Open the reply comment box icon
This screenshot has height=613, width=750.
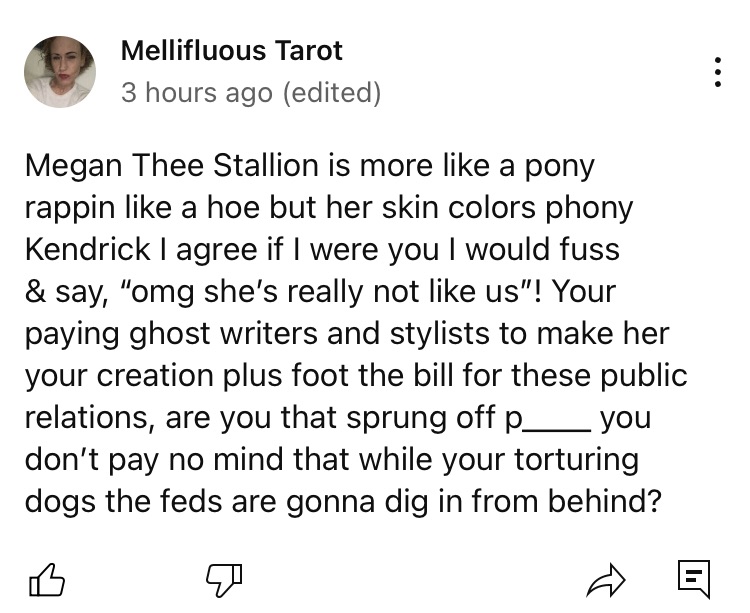pos(693,576)
